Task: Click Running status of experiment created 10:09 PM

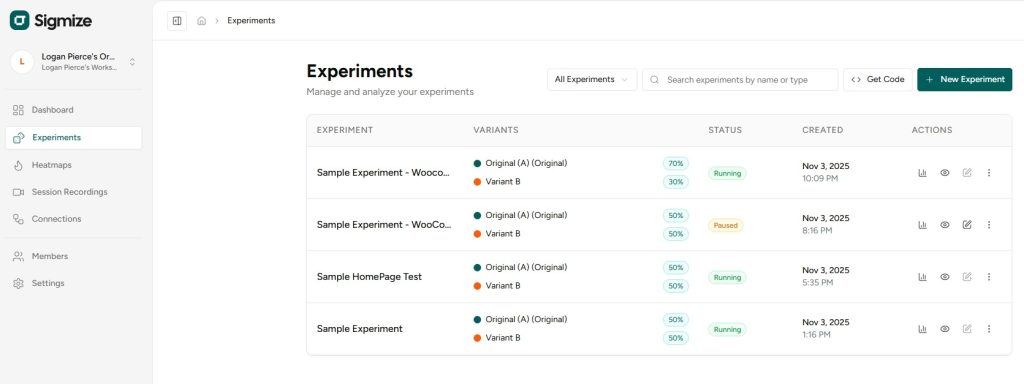Action: point(727,173)
